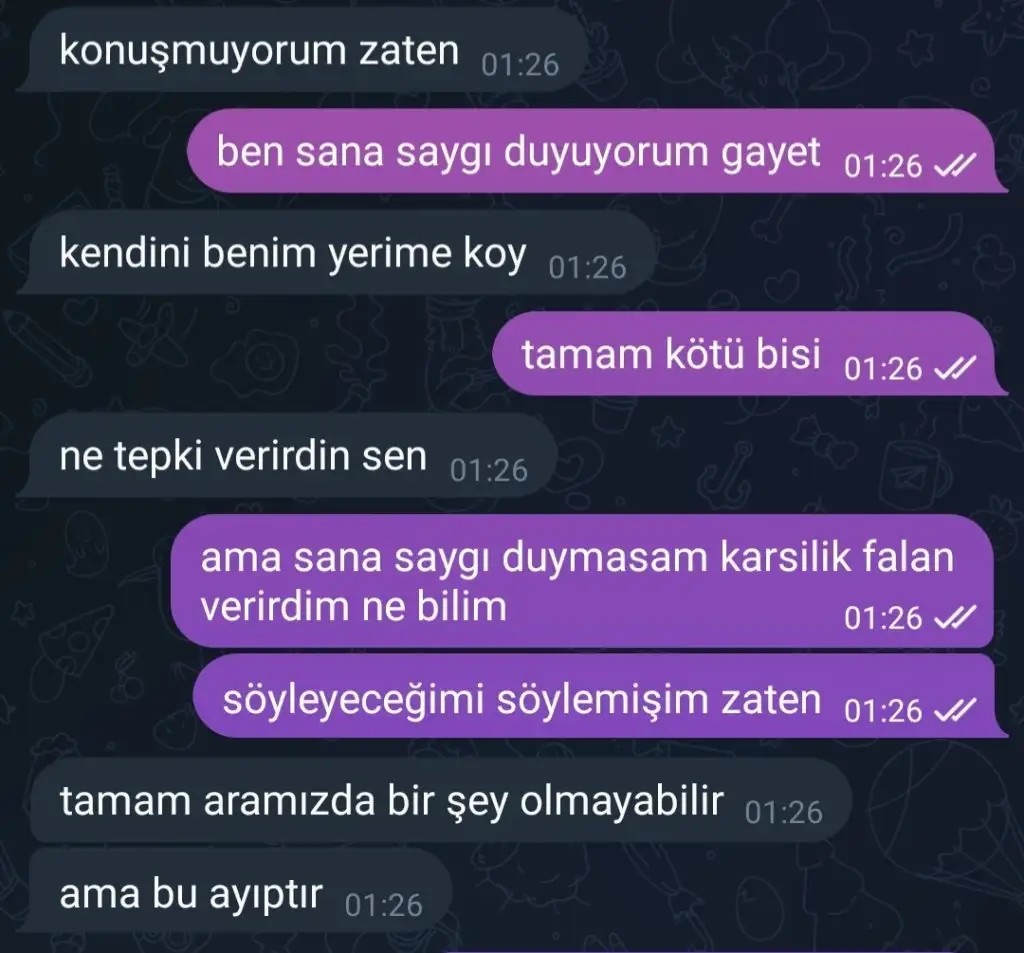Click timestamp on 'ama bu ayıptır' message
This screenshot has width=1024, height=953.
coord(383,905)
